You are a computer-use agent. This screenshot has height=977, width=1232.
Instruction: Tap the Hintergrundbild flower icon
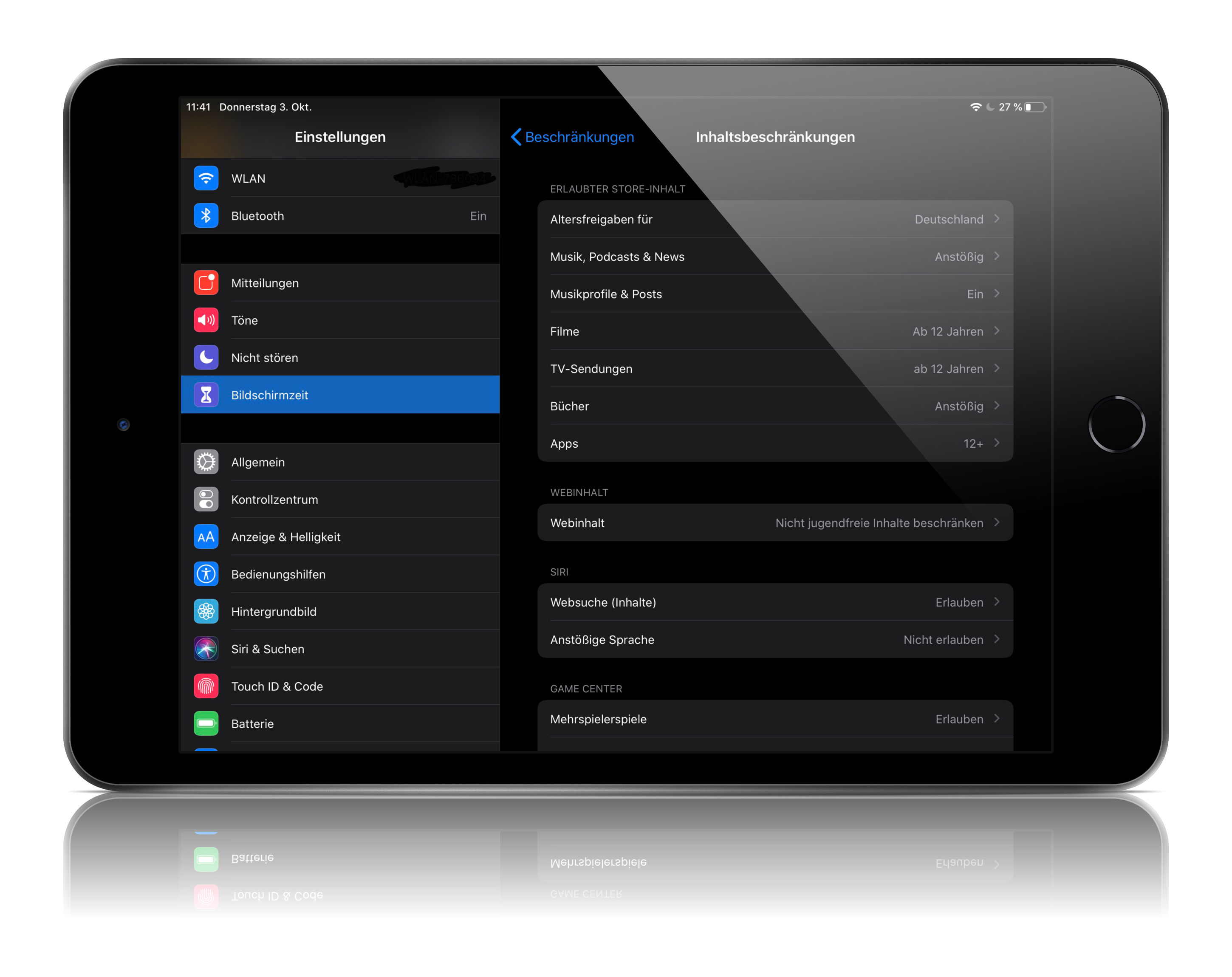click(206, 611)
